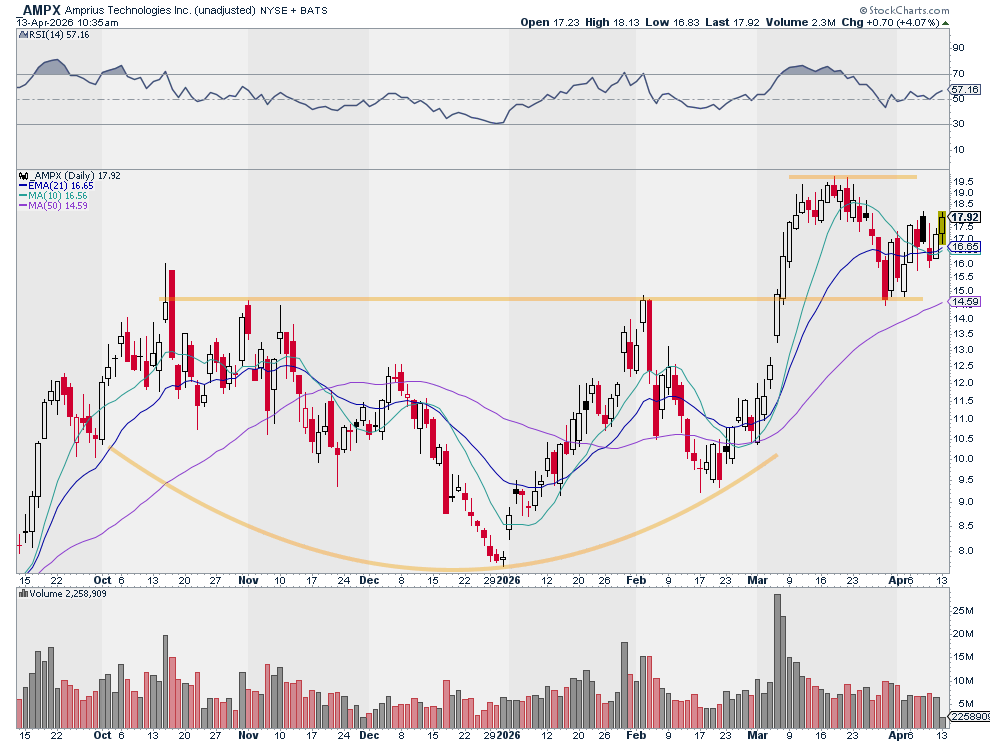Click the NYSE + BATS exchange label
This screenshot has width=990, height=744.
[x=294, y=10]
